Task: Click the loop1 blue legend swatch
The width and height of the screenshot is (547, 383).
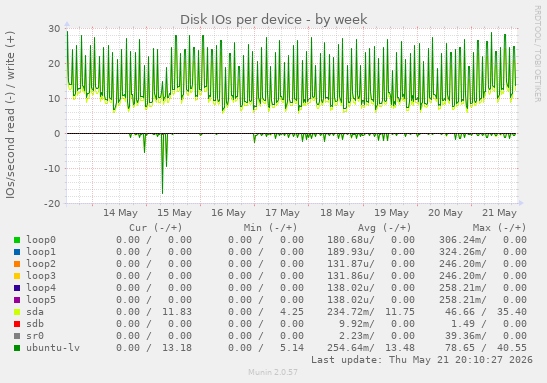Action: [17, 252]
